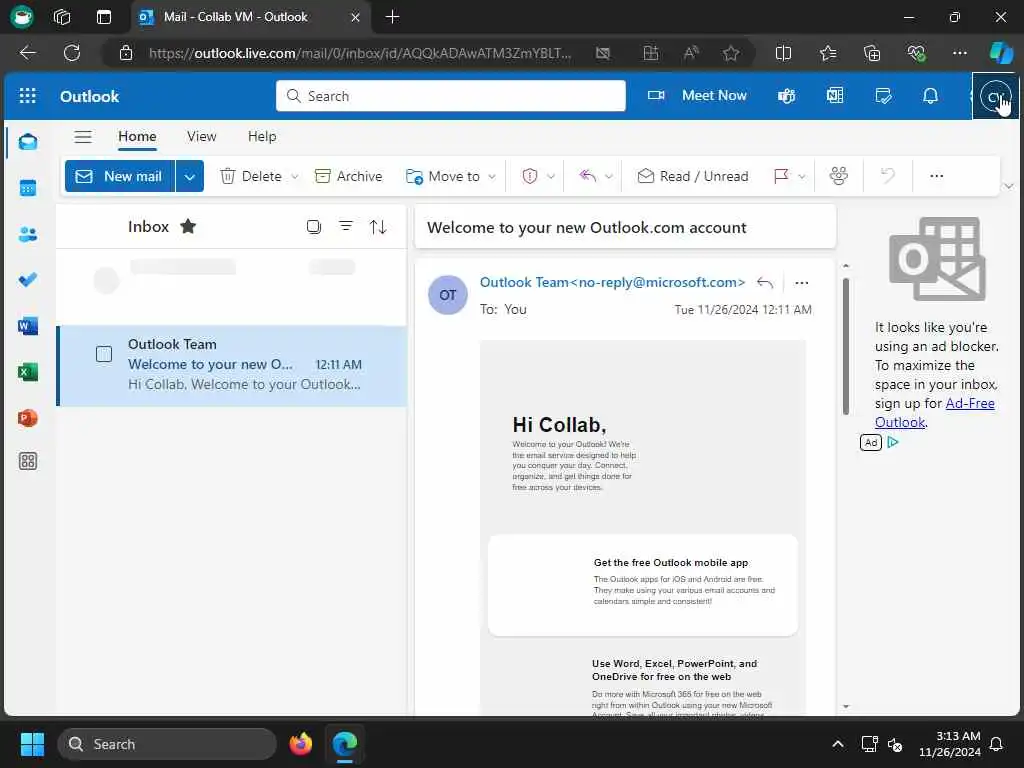Screen dimensions: 1024x768
Task: Open more ribbon options ellipsis
Action: pos(936,176)
